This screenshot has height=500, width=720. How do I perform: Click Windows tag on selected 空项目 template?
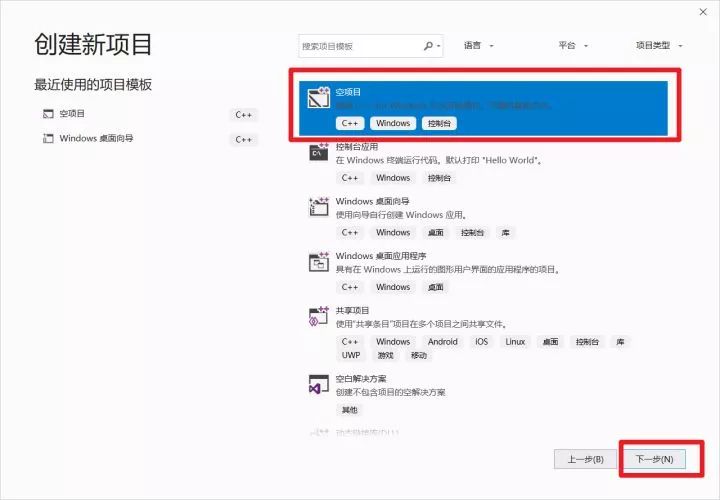point(393,124)
